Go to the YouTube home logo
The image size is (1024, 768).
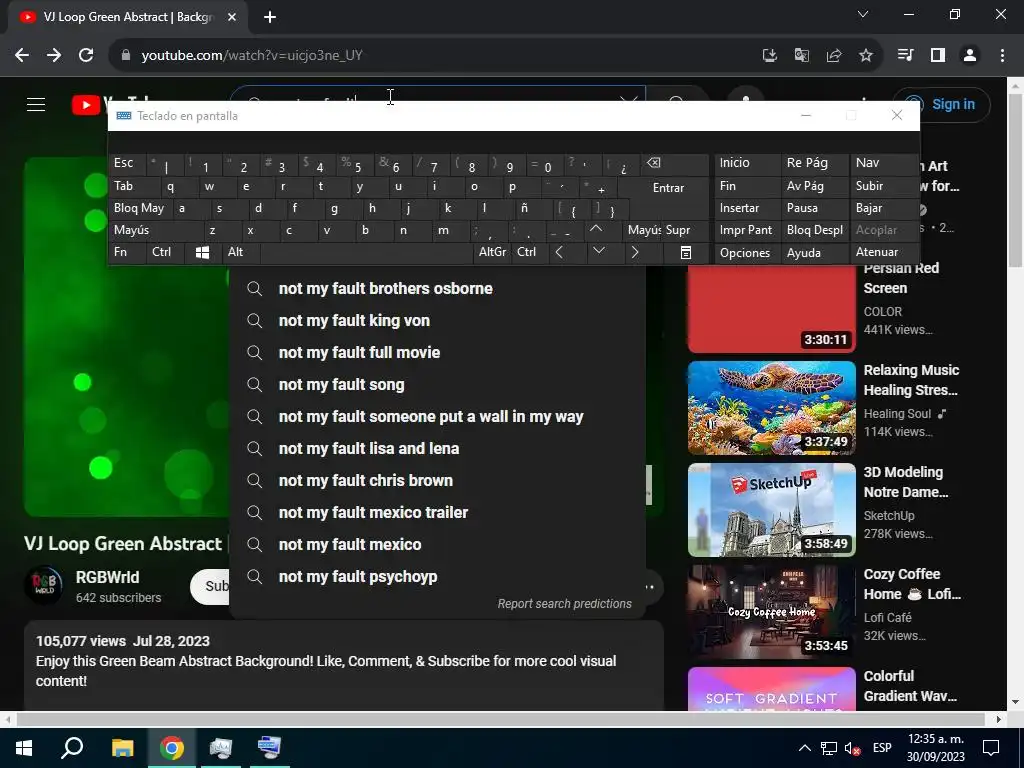point(89,104)
